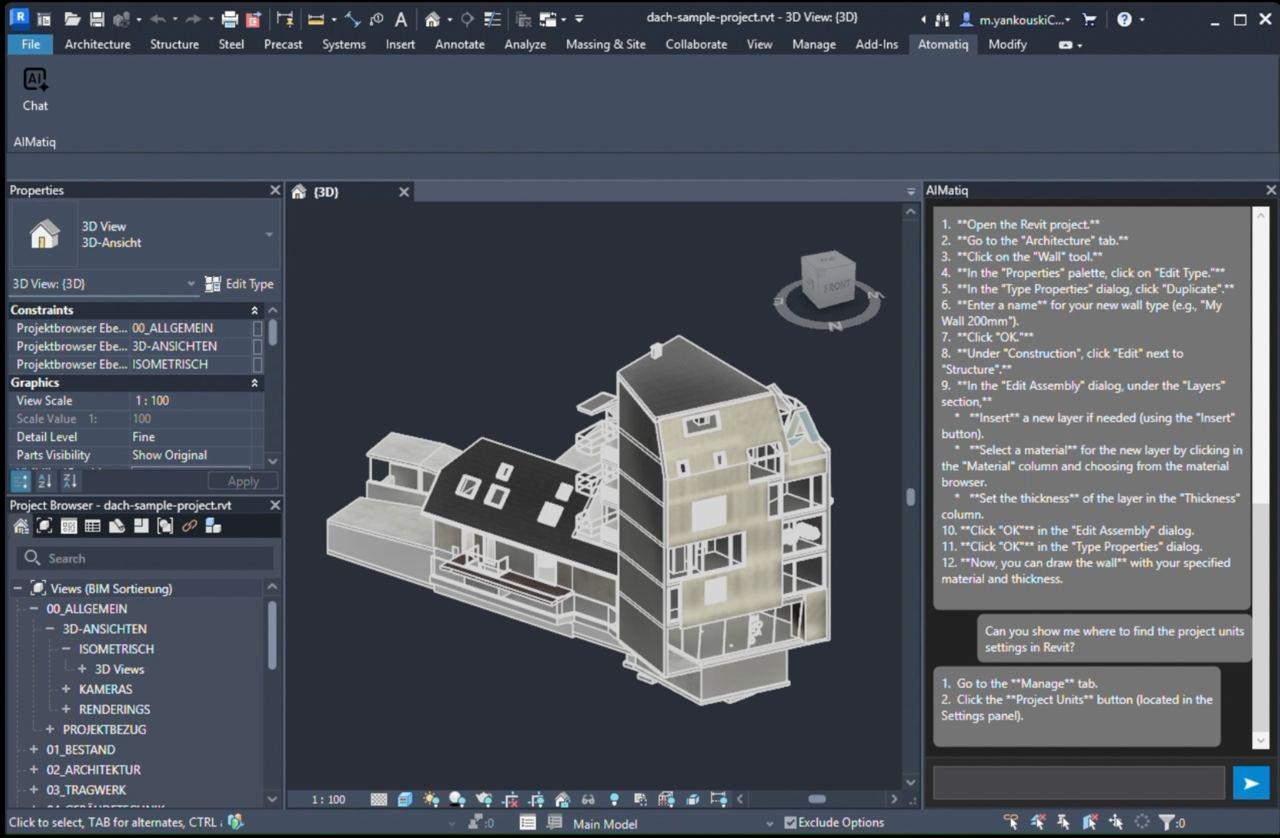
Task: Switch to the Manage ribbon tab
Action: pyautogui.click(x=813, y=44)
